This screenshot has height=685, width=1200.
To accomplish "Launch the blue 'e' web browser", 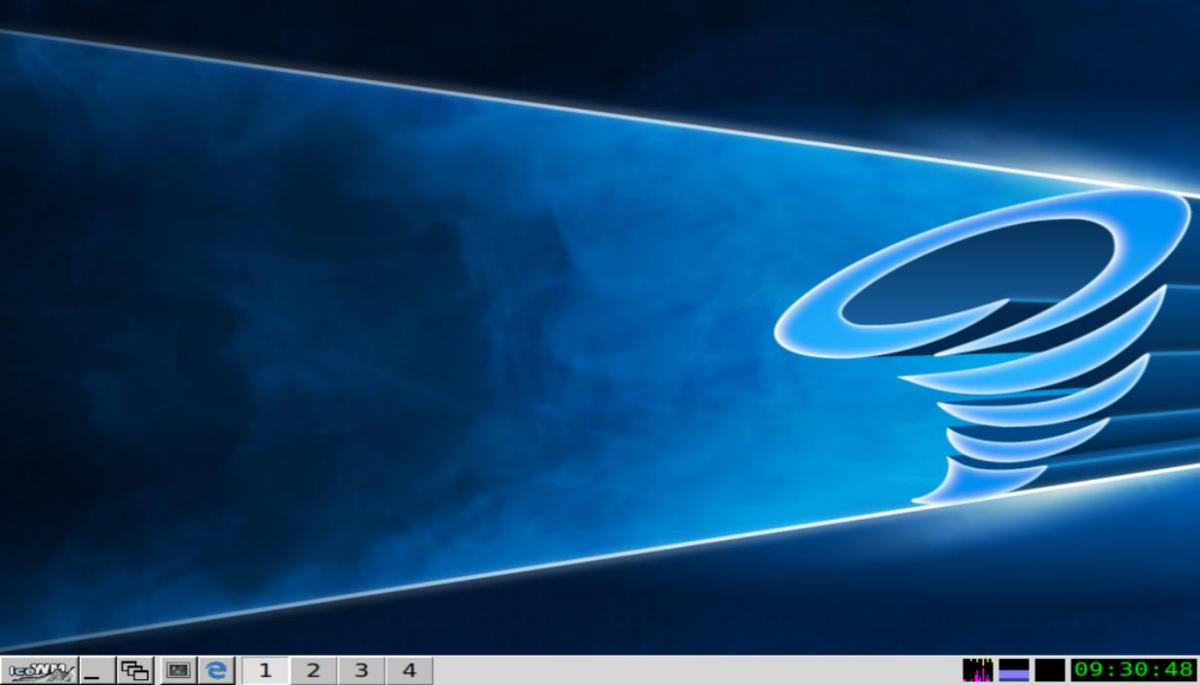I will coord(216,670).
